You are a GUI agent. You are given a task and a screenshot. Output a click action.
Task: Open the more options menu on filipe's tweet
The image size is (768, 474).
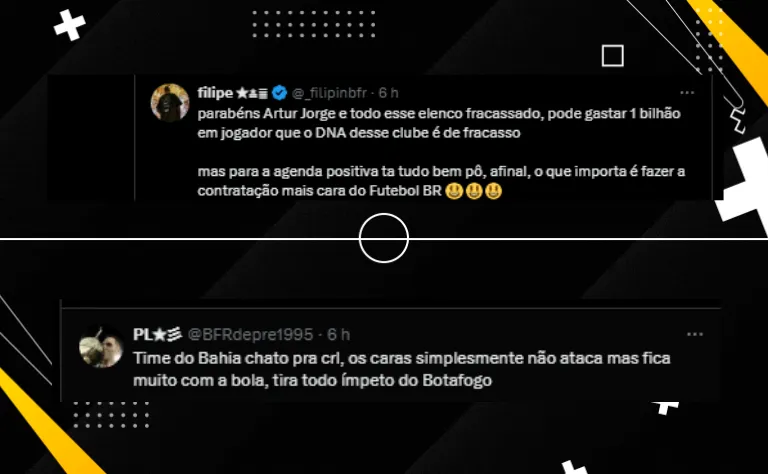[687, 93]
